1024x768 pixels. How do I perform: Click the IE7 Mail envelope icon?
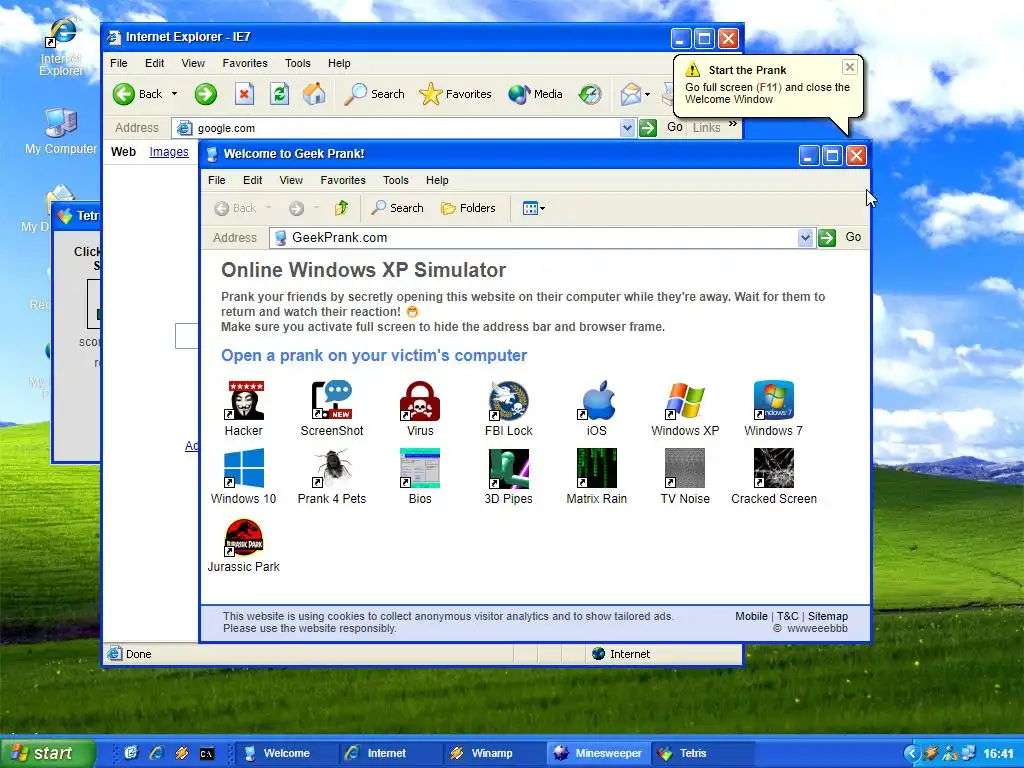[x=630, y=94]
